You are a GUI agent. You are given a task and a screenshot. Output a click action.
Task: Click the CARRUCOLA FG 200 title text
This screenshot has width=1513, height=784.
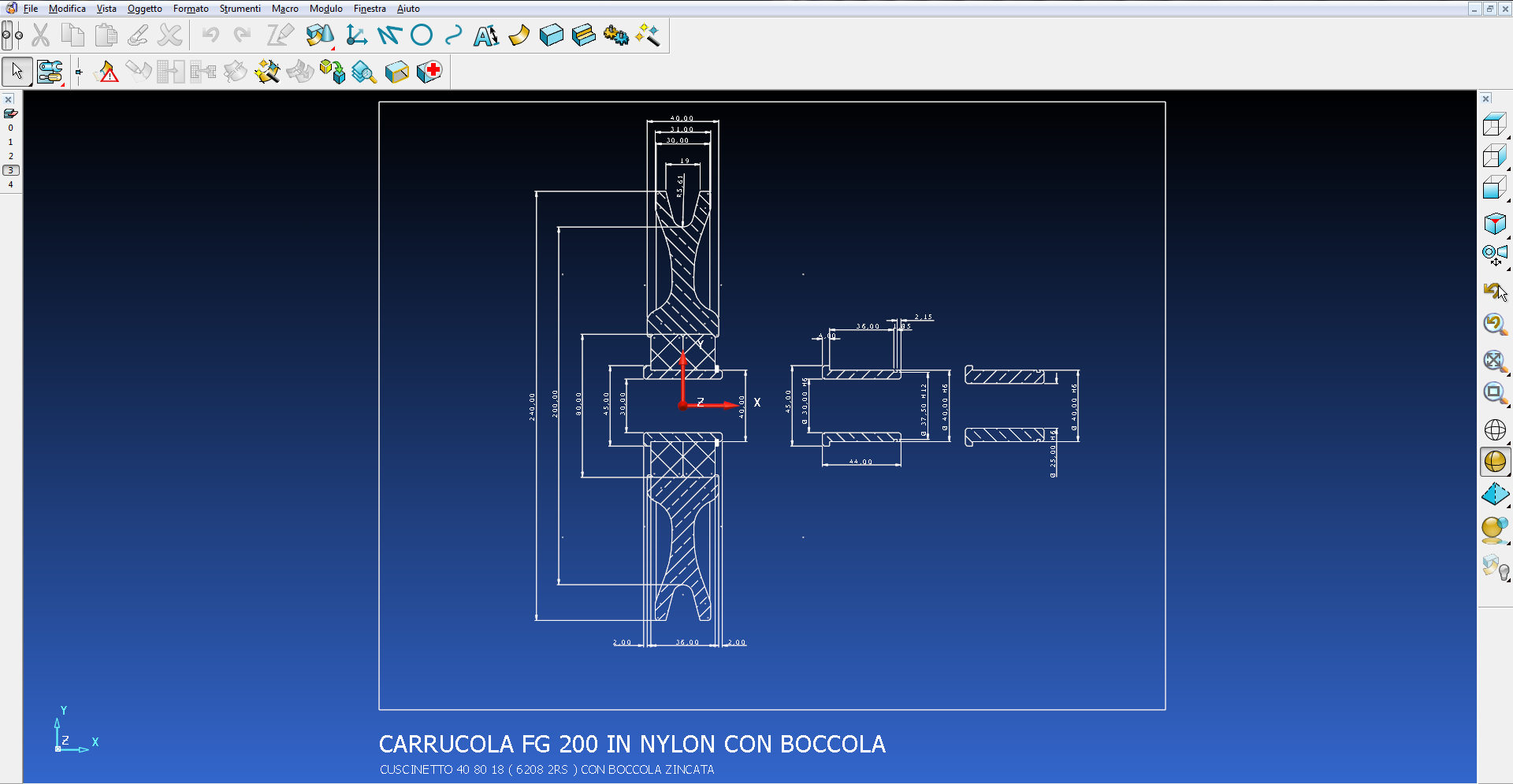pos(632,744)
